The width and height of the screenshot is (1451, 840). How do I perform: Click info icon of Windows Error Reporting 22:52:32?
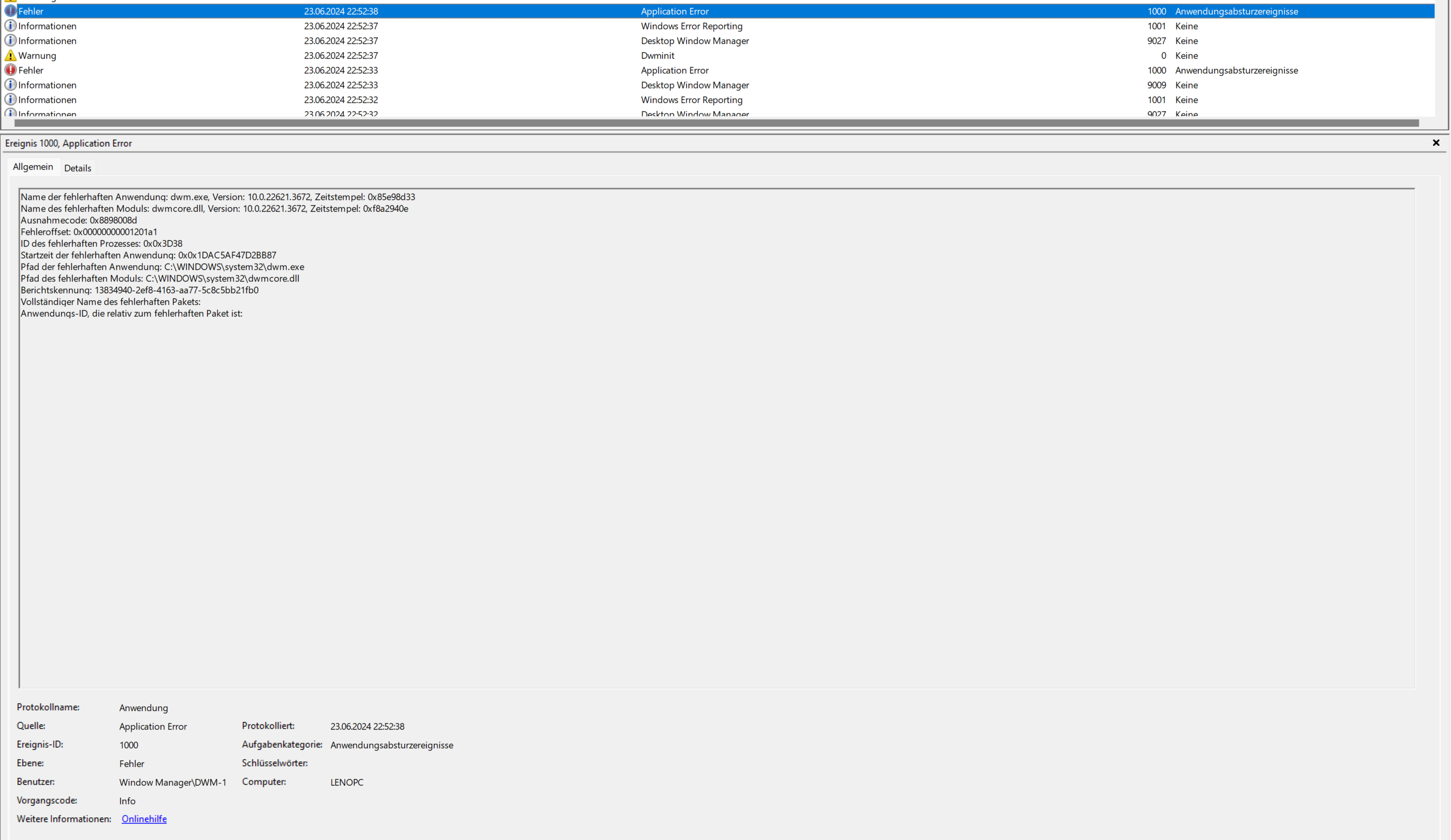click(10, 99)
